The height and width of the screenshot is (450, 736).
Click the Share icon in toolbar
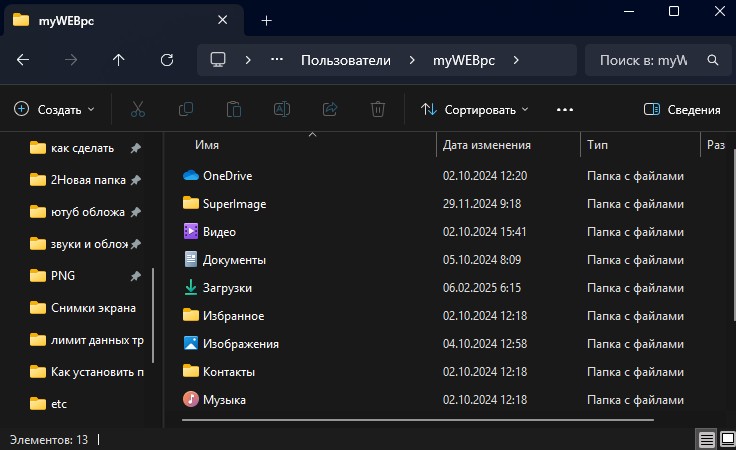pyautogui.click(x=330, y=109)
